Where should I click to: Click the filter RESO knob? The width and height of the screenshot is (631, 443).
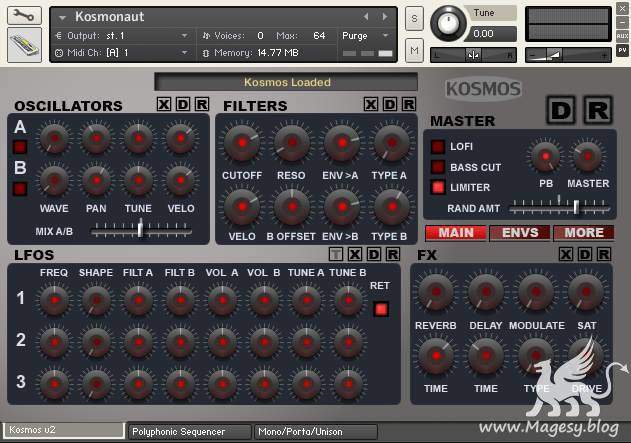click(292, 142)
